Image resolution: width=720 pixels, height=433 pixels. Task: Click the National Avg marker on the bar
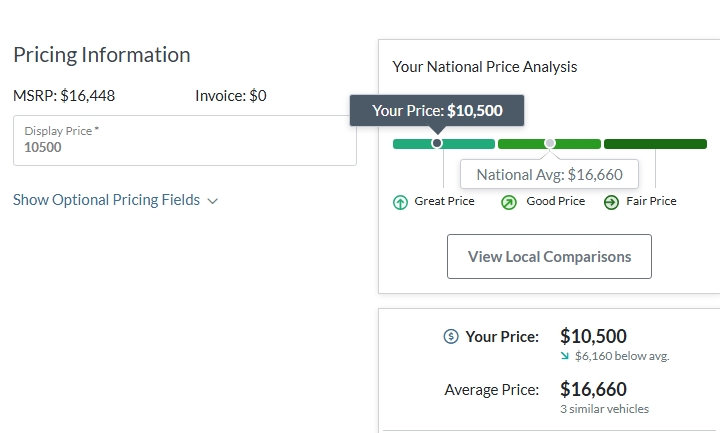(549, 143)
